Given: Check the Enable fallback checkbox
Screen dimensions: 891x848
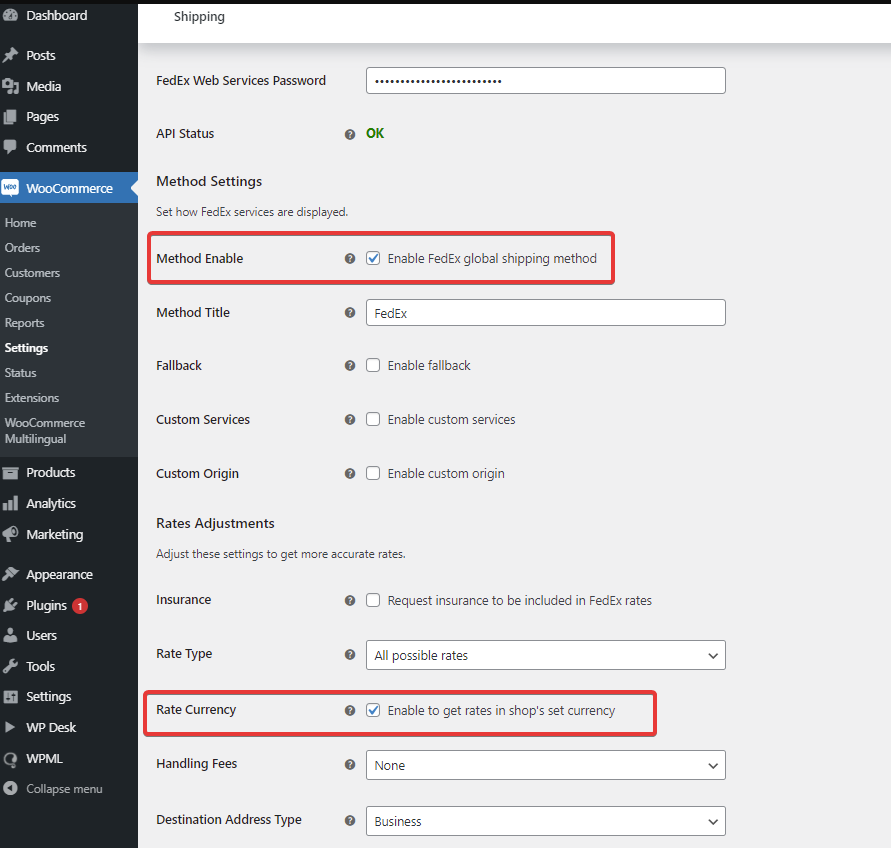Looking at the screenshot, I should tap(373, 365).
